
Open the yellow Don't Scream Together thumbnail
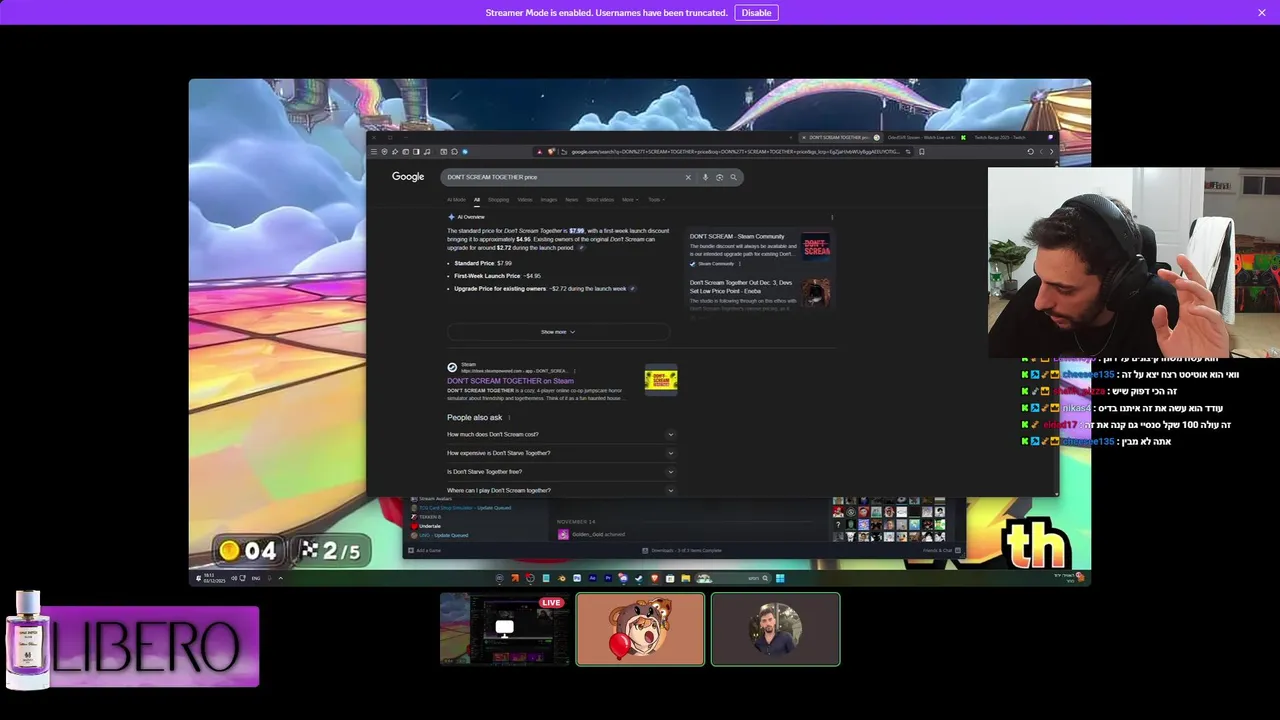click(x=661, y=380)
